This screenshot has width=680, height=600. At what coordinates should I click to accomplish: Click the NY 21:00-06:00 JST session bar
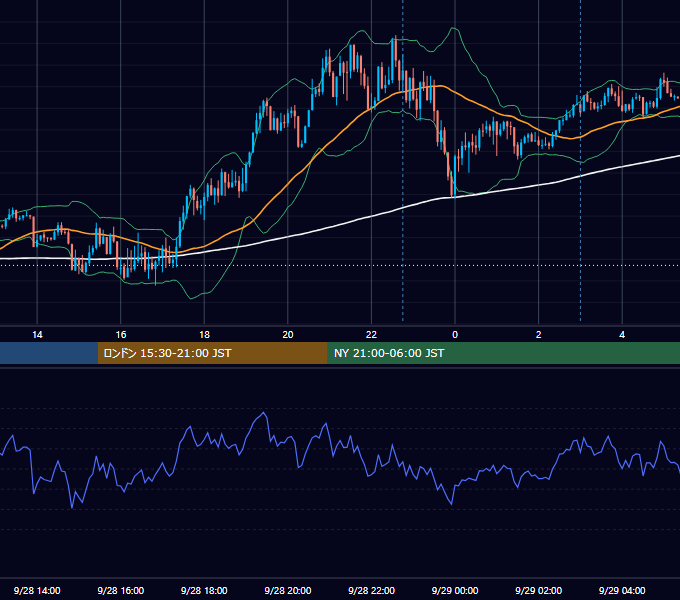coord(503,353)
